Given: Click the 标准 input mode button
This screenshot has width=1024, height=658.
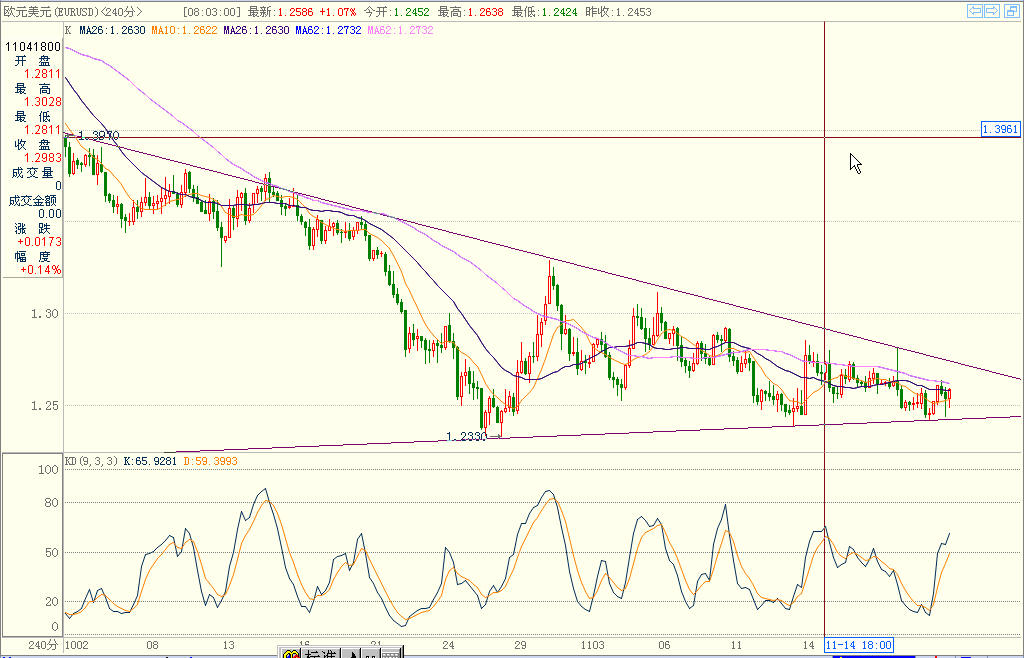Looking at the screenshot, I should pos(320,653).
